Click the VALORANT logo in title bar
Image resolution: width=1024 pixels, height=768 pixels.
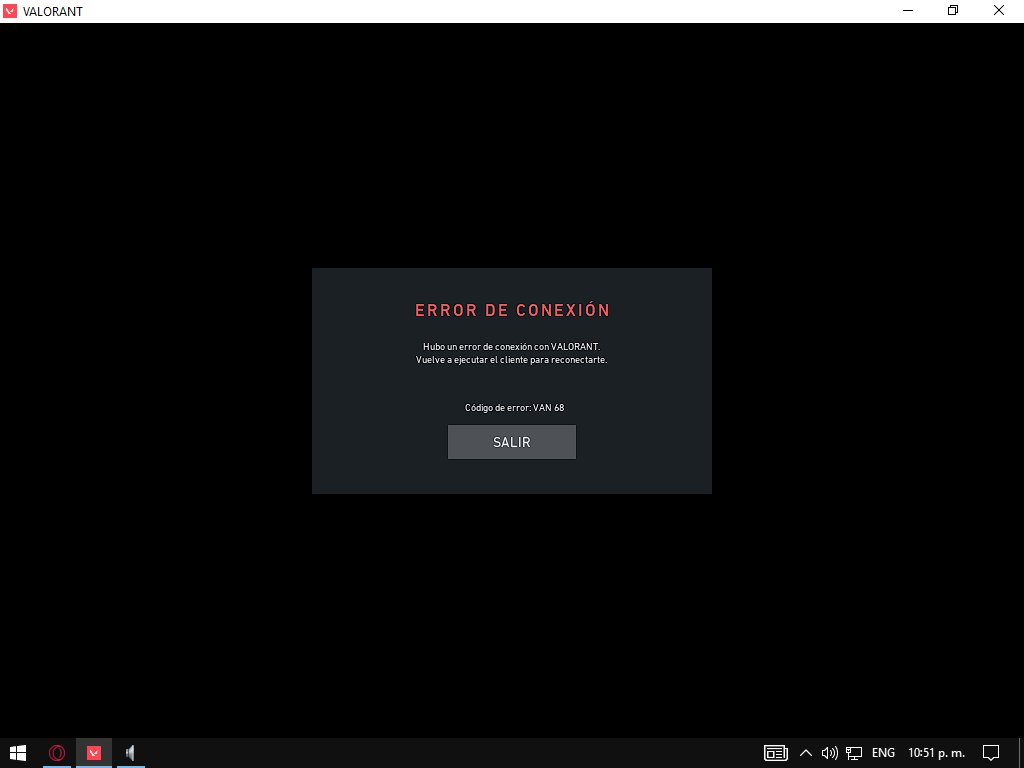pyautogui.click(x=10, y=11)
